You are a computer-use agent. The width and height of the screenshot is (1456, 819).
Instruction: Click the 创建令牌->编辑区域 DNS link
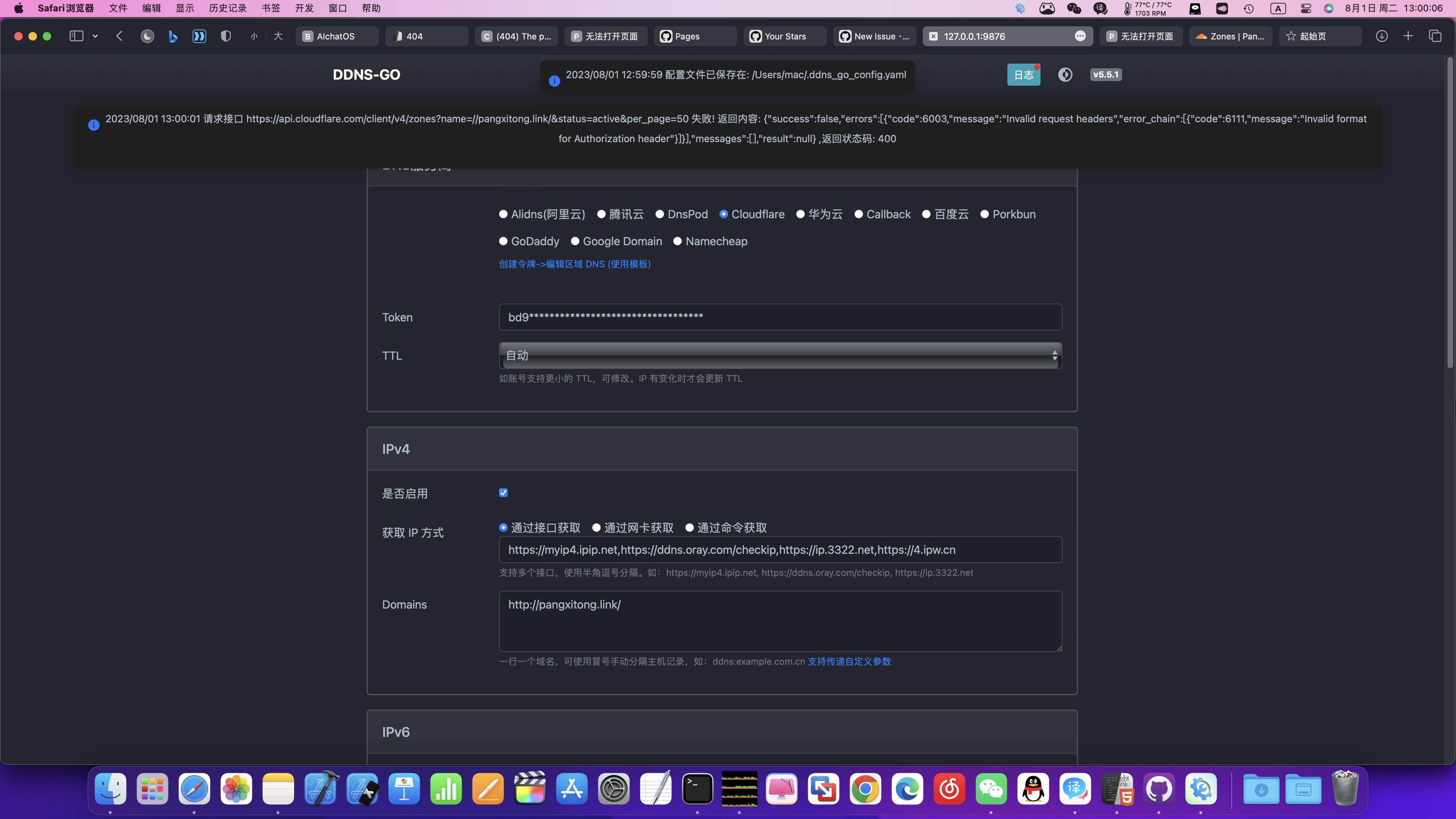(574, 263)
